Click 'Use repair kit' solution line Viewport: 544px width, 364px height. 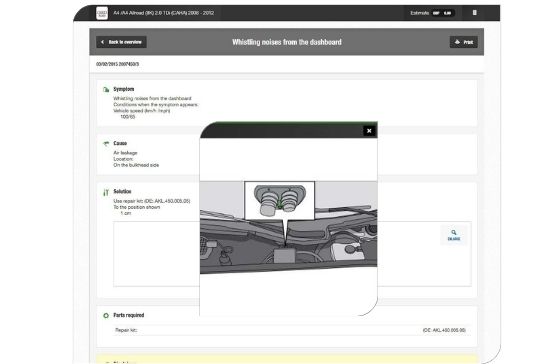coord(152,201)
